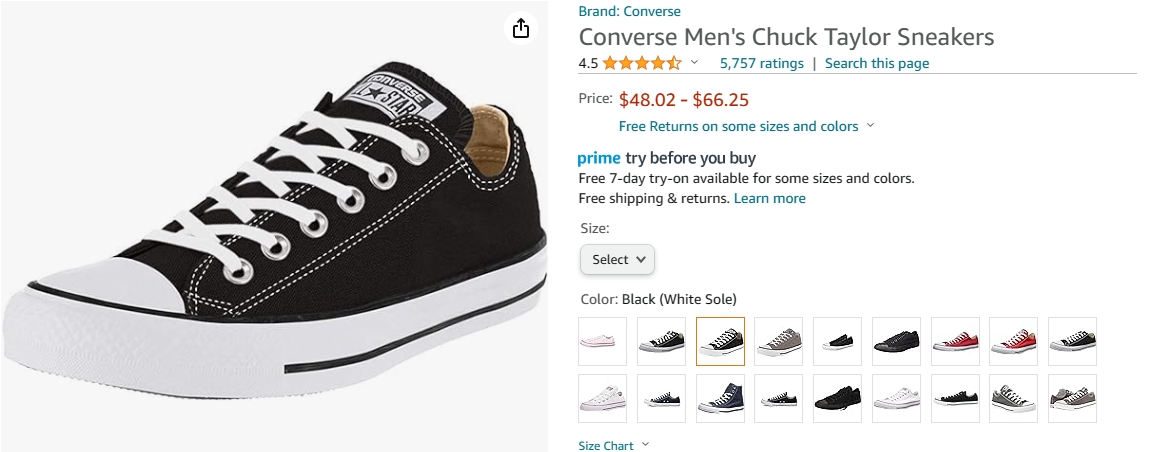Click the prime logo
1154x452 pixels.
point(599,158)
